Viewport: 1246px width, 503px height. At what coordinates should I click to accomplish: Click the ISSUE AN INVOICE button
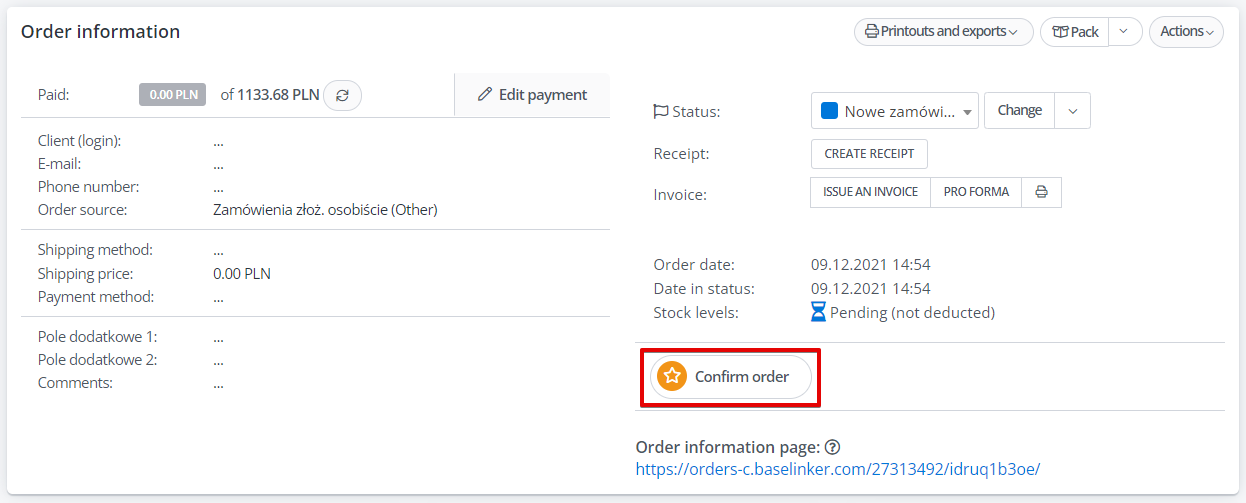(x=870, y=192)
